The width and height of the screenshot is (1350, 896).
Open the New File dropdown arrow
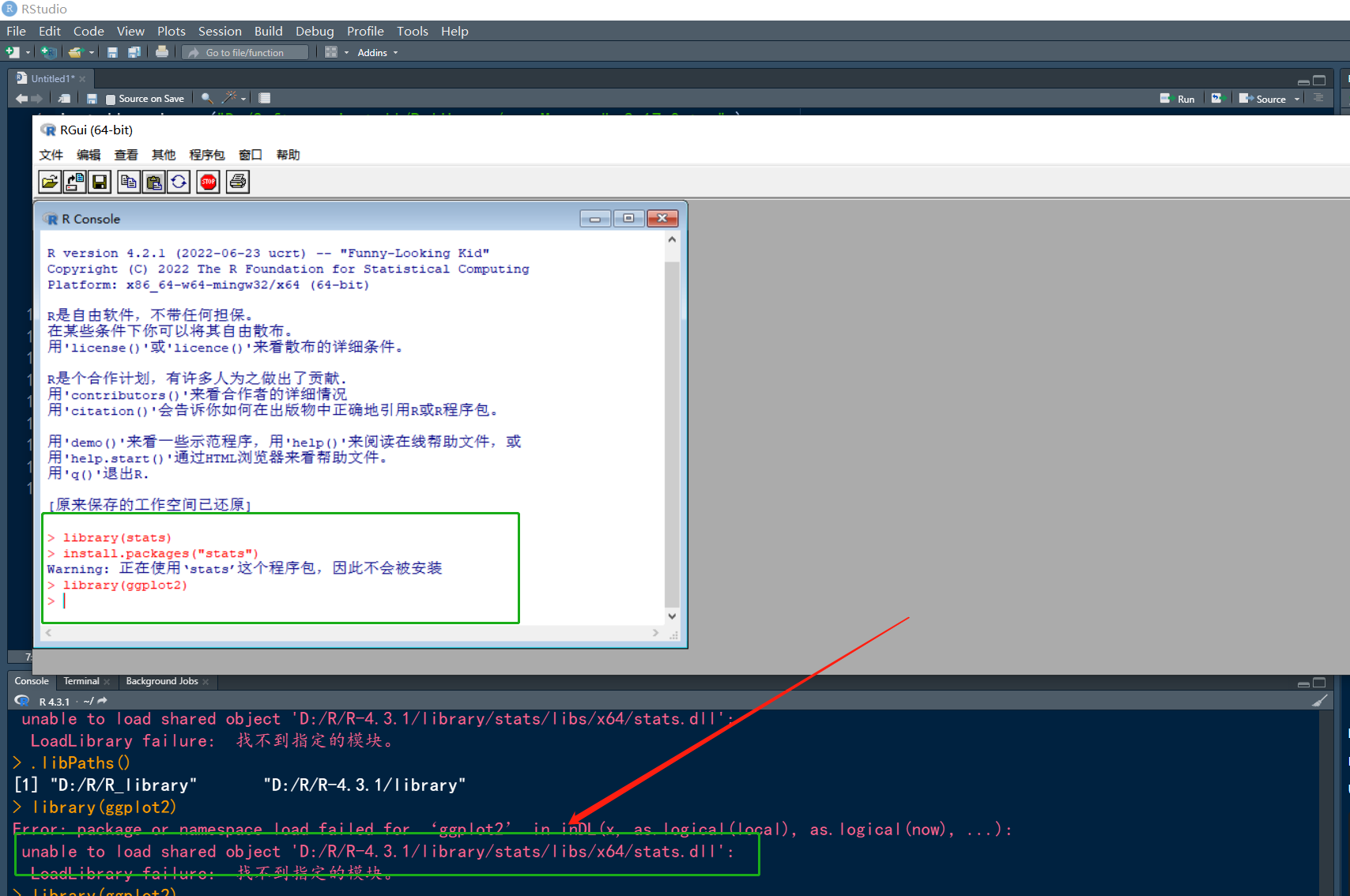28,53
